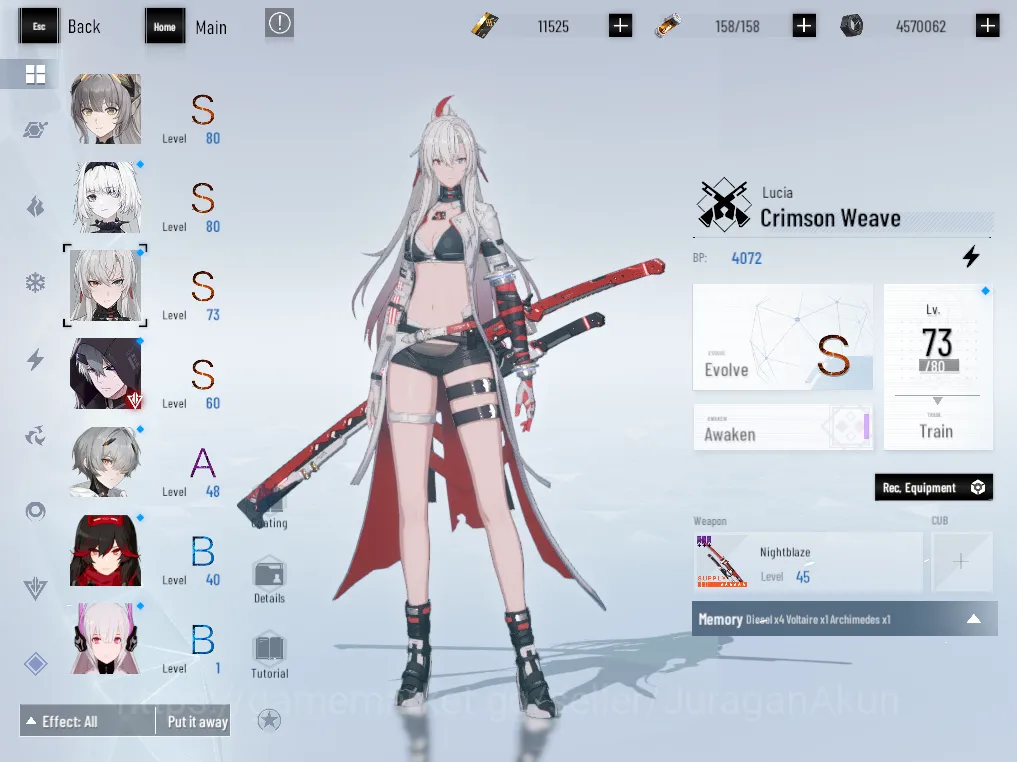This screenshot has height=762, width=1017.
Task: Click the Crimson Weave name text
Action: (830, 218)
